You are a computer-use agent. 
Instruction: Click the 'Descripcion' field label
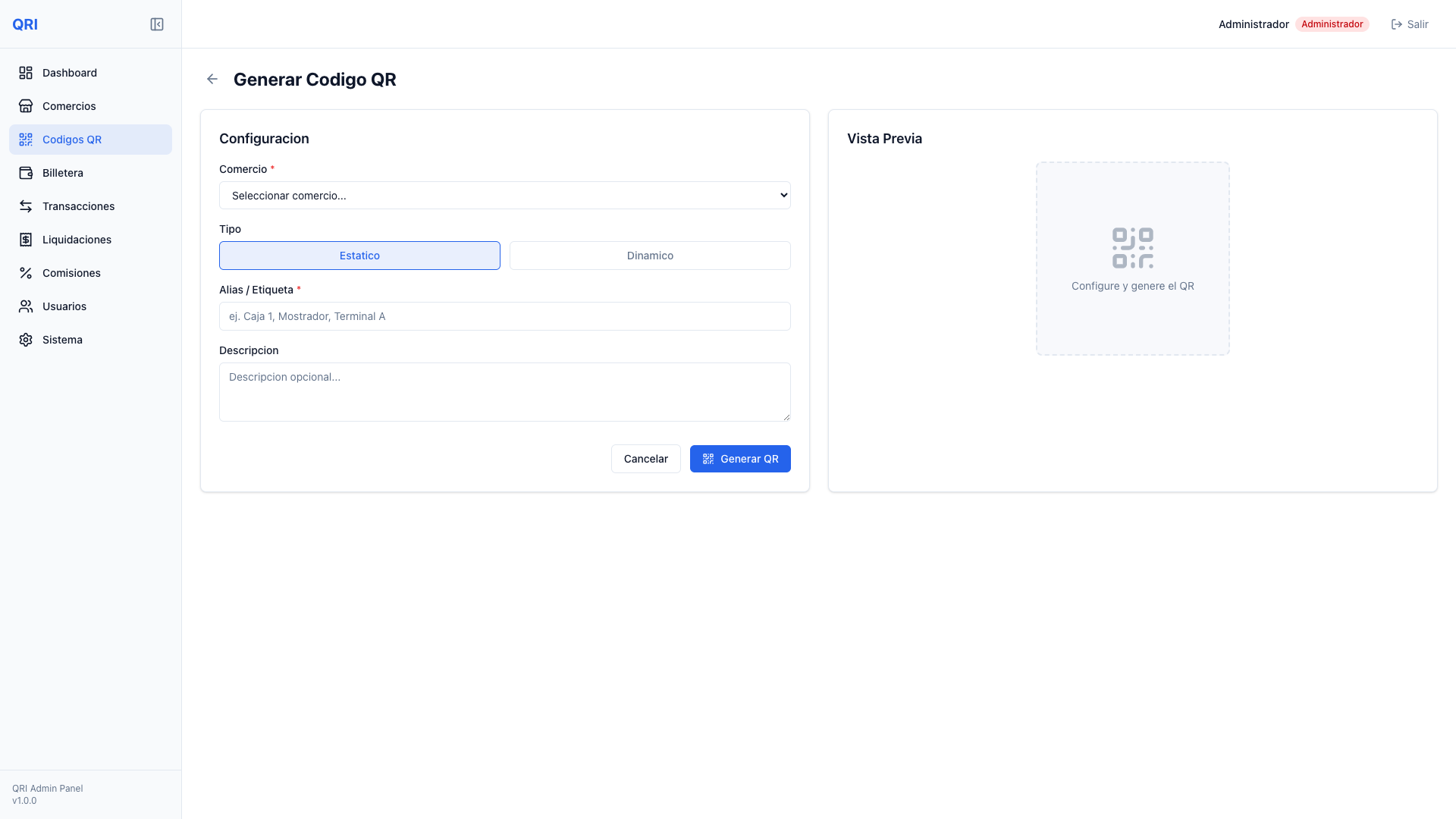[249, 350]
